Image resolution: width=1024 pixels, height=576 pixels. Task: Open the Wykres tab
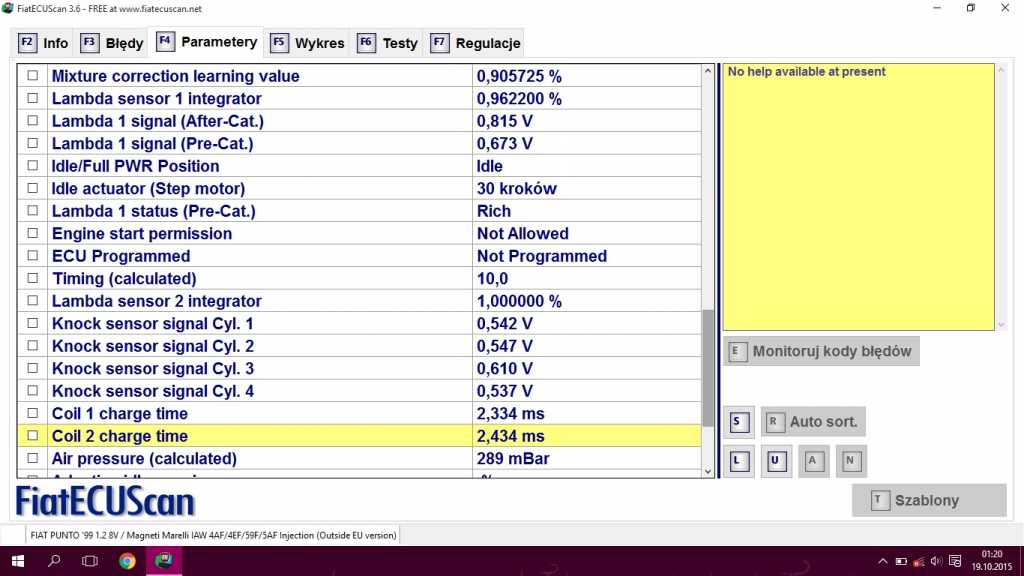[x=308, y=43]
